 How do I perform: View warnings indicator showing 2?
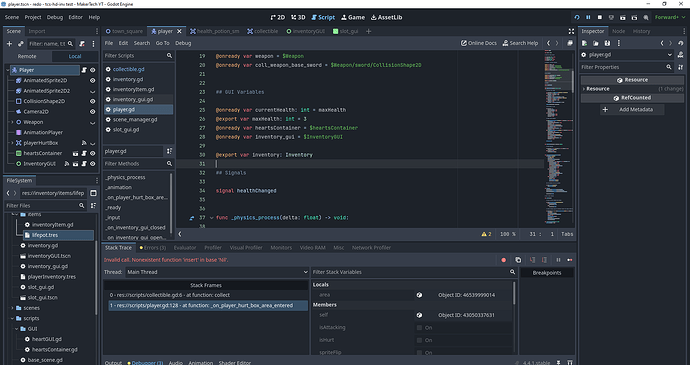click(487, 234)
